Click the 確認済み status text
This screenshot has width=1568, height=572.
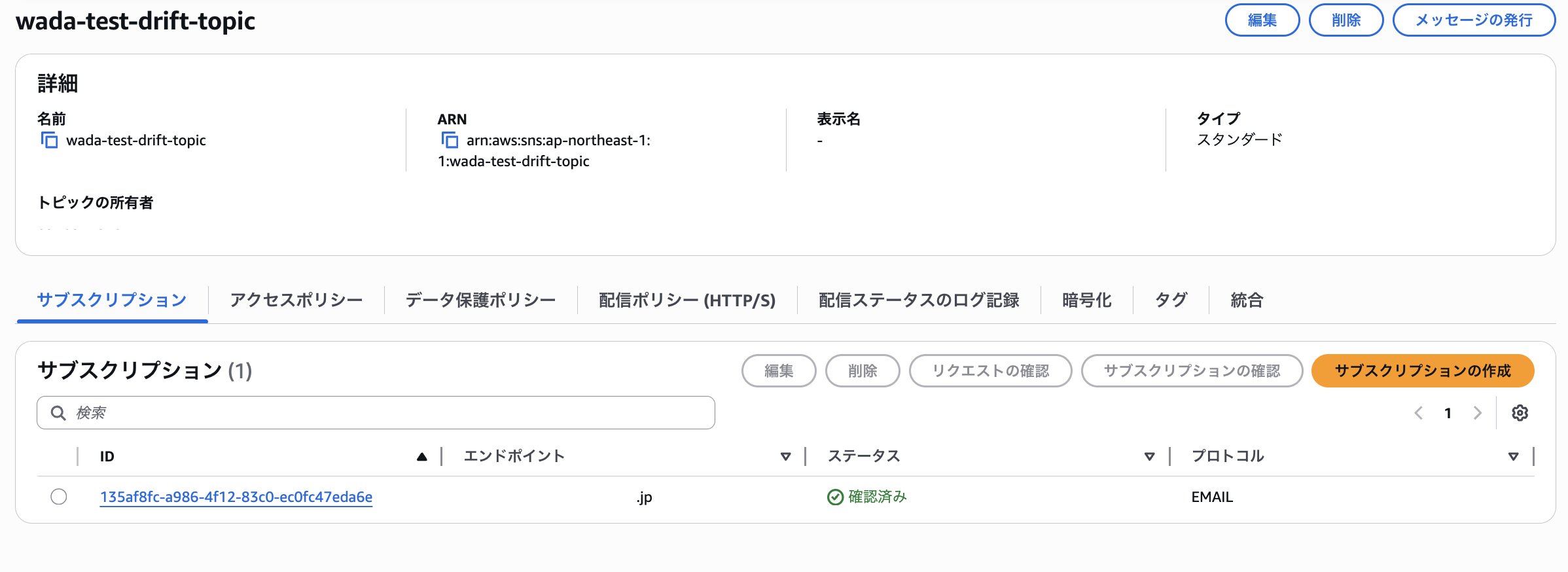878,497
